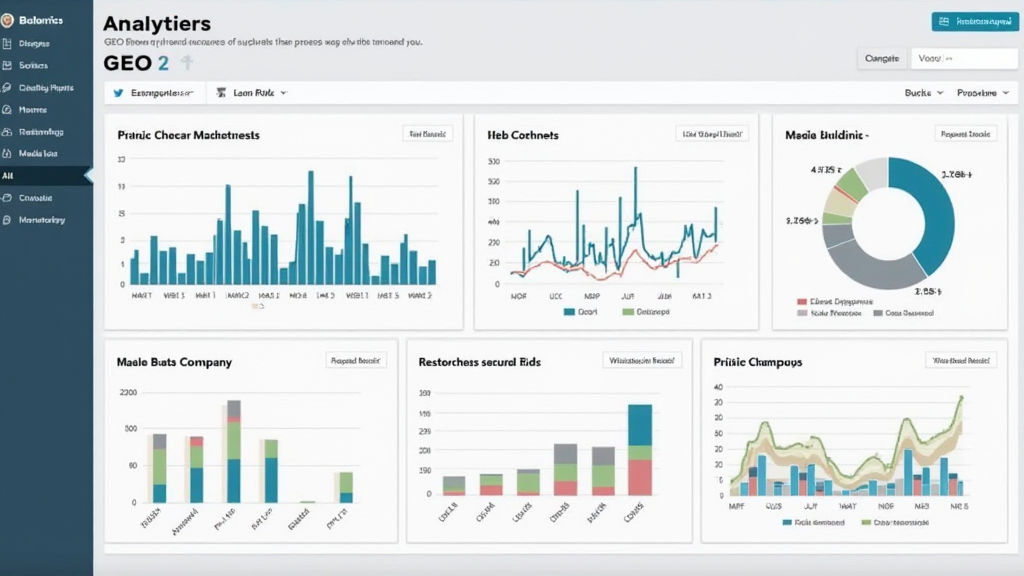Toggle the red series in the donut chart legend

click(801, 301)
